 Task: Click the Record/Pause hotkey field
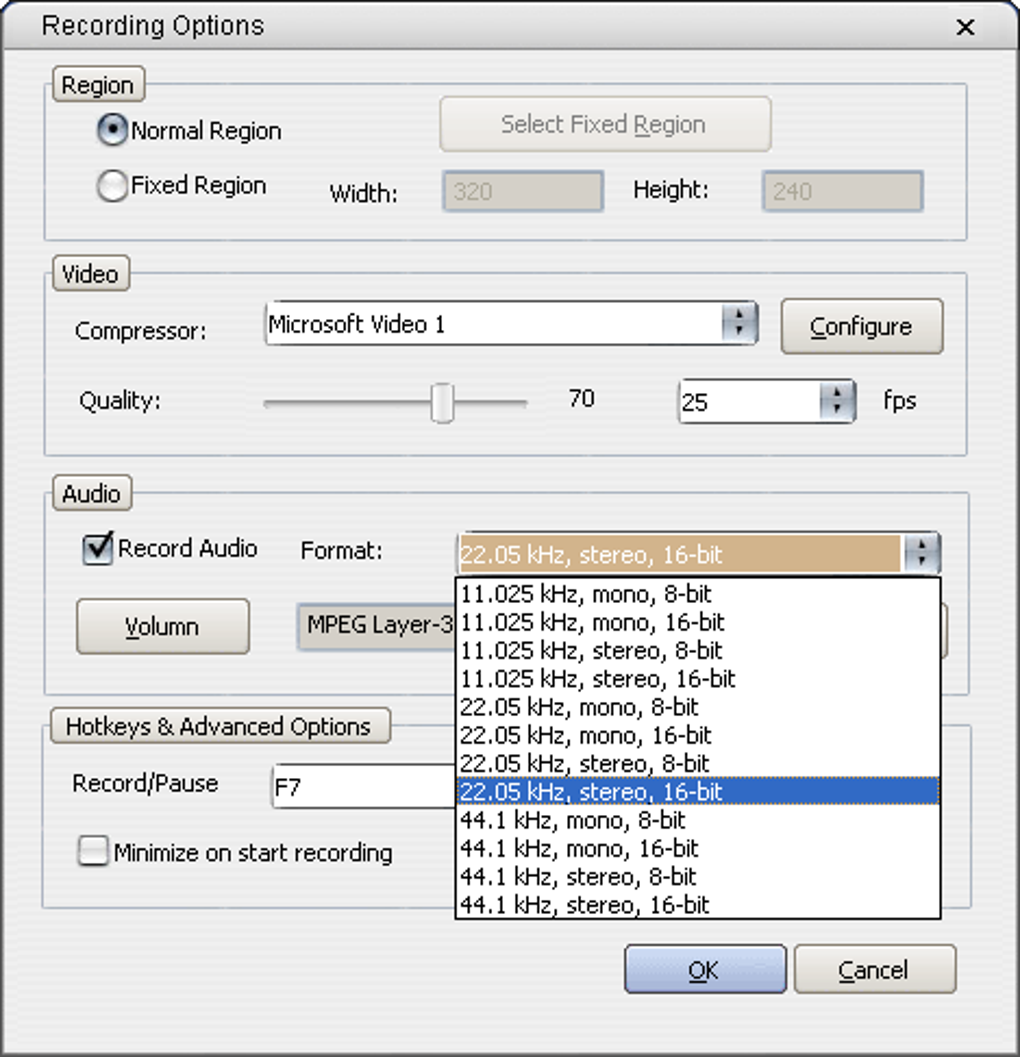[x=364, y=786]
